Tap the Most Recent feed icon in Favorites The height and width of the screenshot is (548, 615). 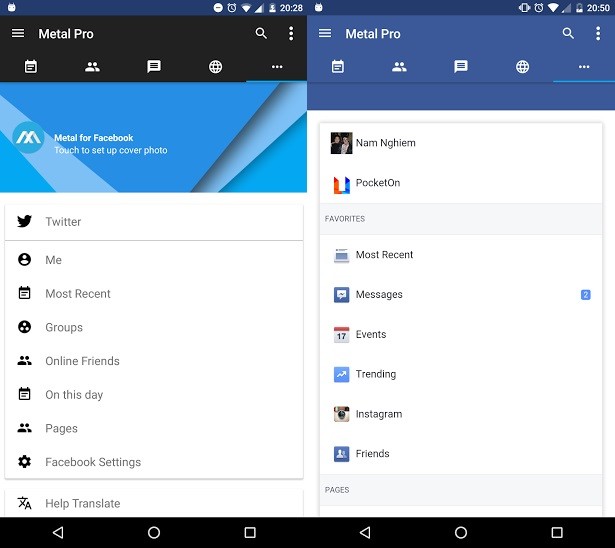click(x=342, y=255)
